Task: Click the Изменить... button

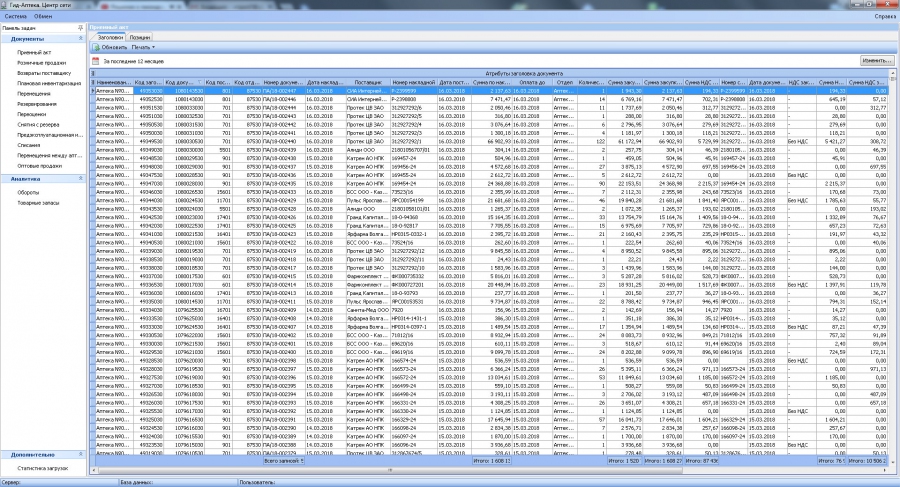Action: (x=877, y=60)
